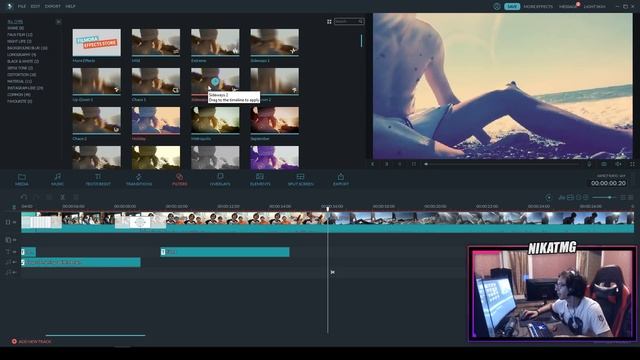The width and height of the screenshot is (640, 360).
Task: Click the Add New Track button
Action: coord(31,341)
